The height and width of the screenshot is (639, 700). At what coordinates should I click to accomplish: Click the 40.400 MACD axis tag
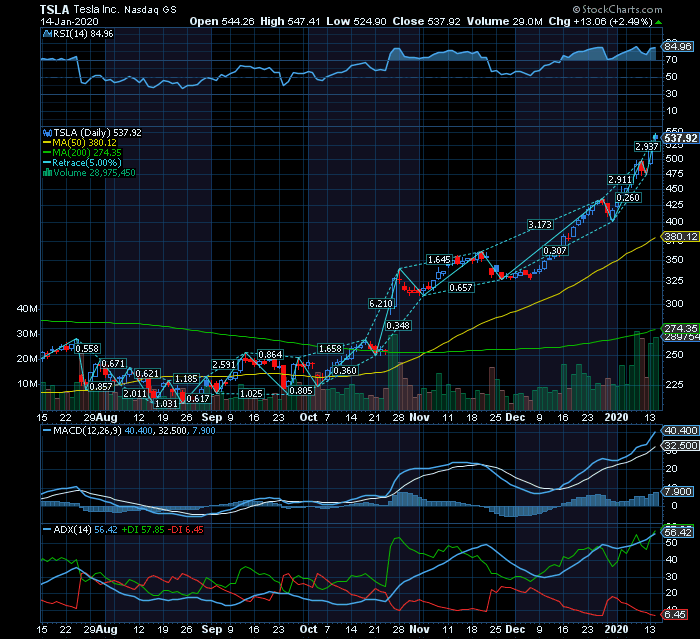[680, 431]
